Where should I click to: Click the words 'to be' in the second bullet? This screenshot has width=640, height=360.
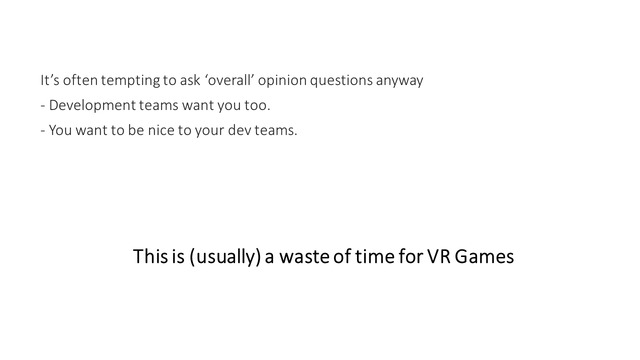point(127,130)
